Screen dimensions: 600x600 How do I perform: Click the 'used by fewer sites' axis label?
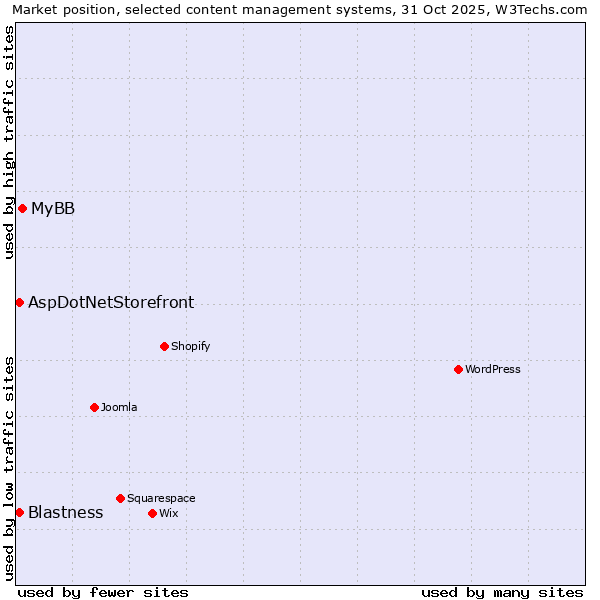pyautogui.click(x=103, y=592)
